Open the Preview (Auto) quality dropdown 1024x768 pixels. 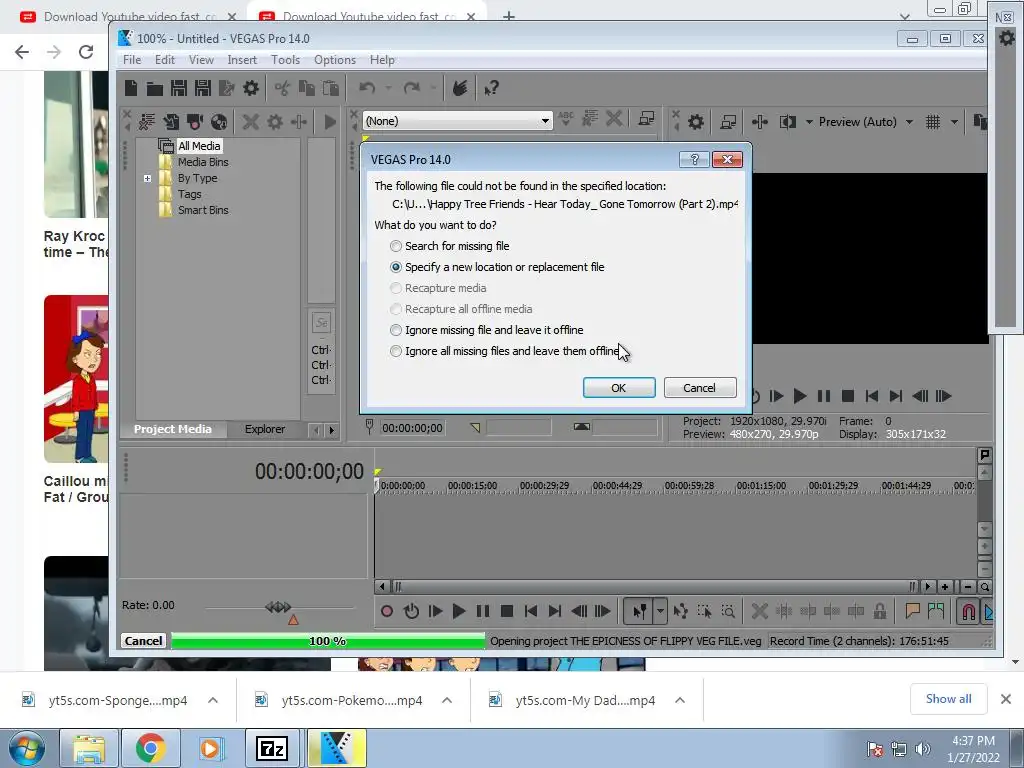tap(909, 121)
